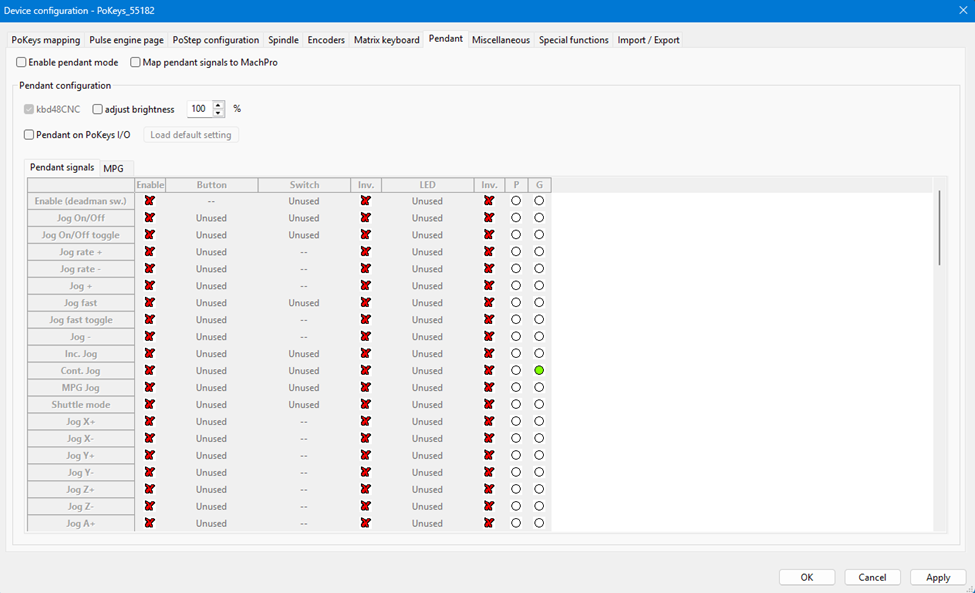Tick the Pendant on PoKeys I/O checkbox
The width and height of the screenshot is (975, 593).
tap(29, 135)
